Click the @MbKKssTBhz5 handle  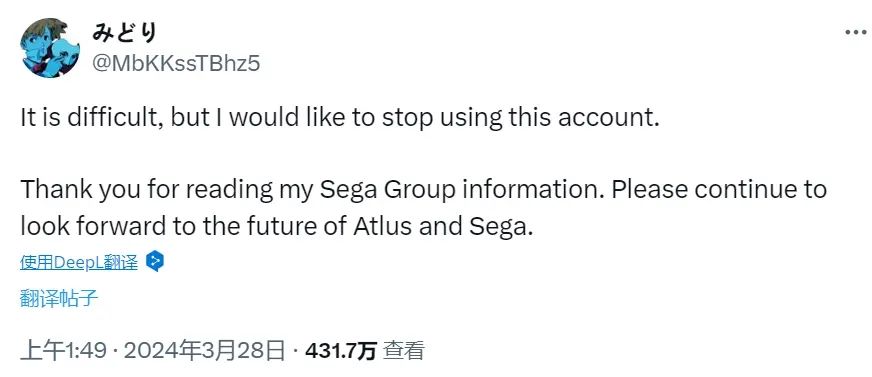tap(176, 64)
